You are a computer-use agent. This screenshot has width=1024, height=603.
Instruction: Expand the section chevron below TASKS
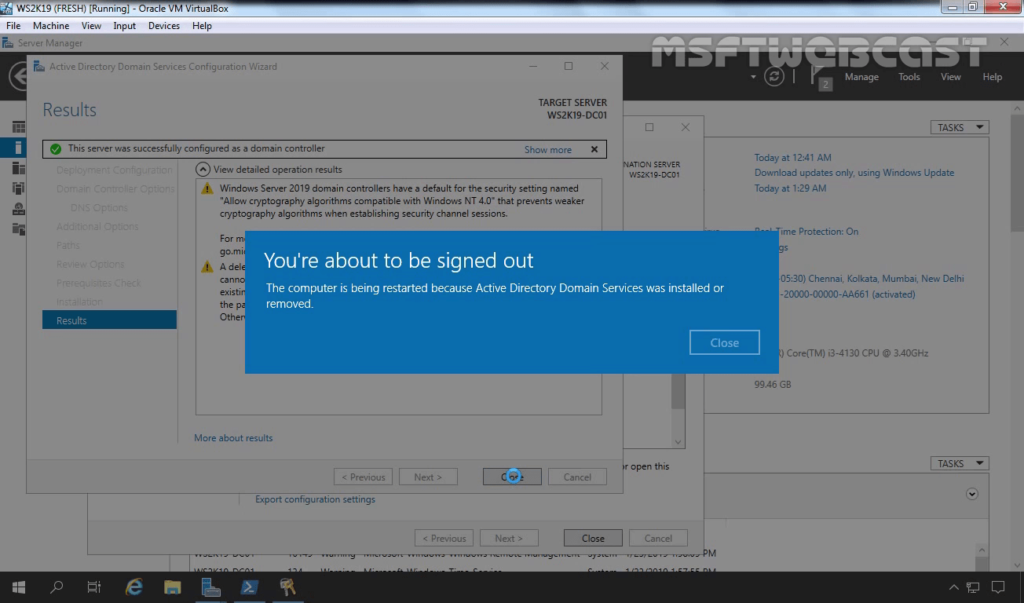click(x=972, y=494)
